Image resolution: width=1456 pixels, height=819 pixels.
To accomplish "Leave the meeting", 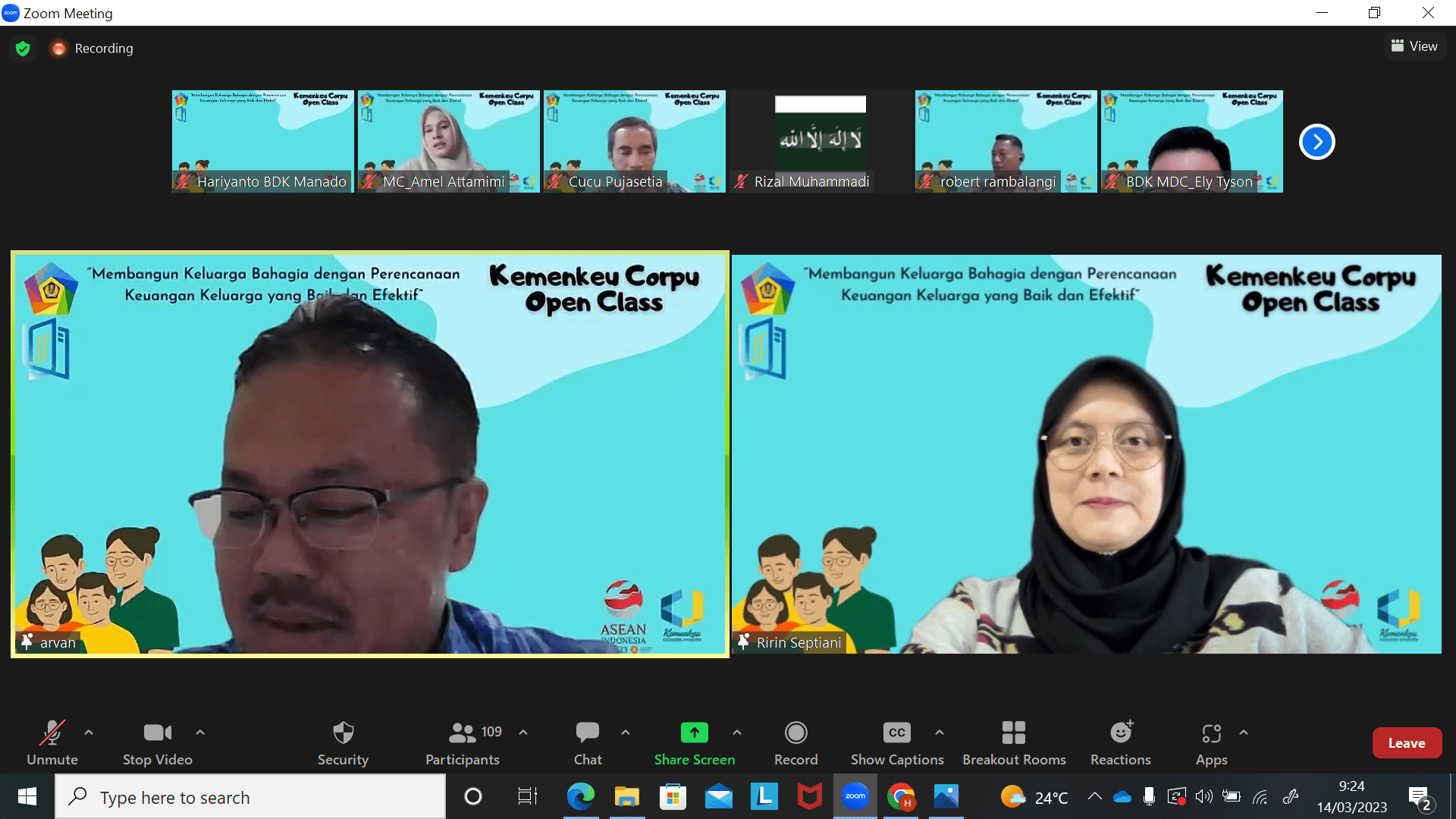I will [x=1407, y=743].
